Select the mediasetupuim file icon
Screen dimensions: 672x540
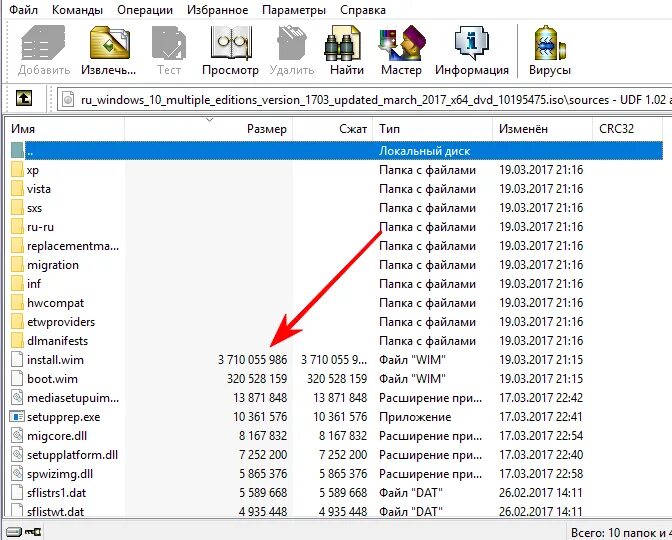point(17,398)
